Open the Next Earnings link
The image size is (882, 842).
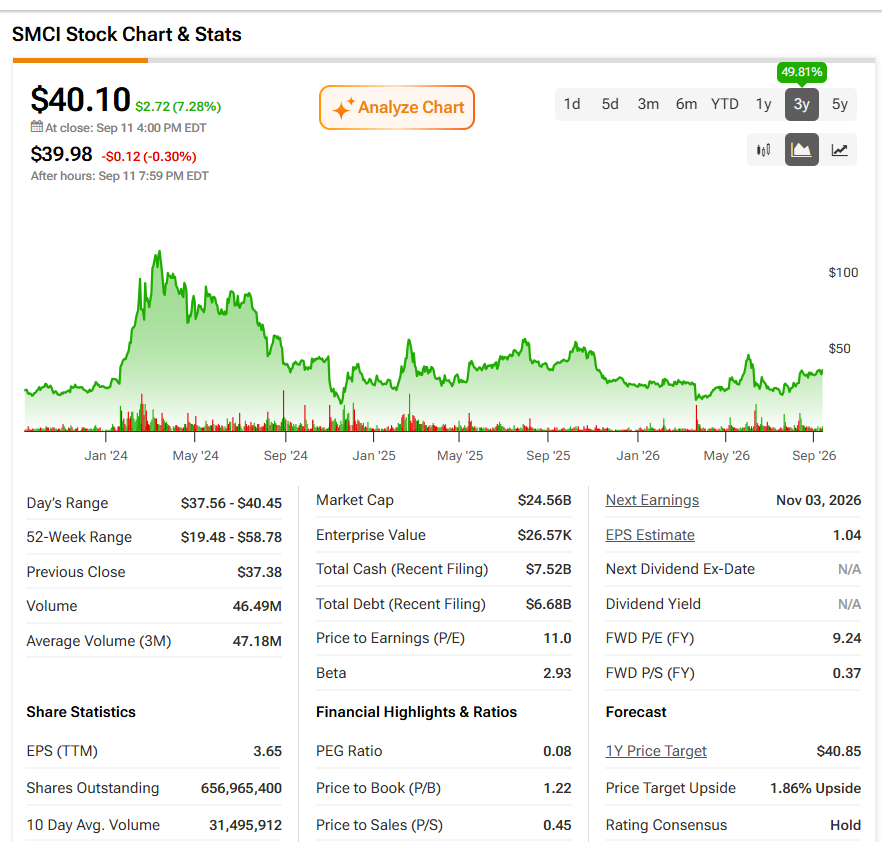click(x=652, y=500)
